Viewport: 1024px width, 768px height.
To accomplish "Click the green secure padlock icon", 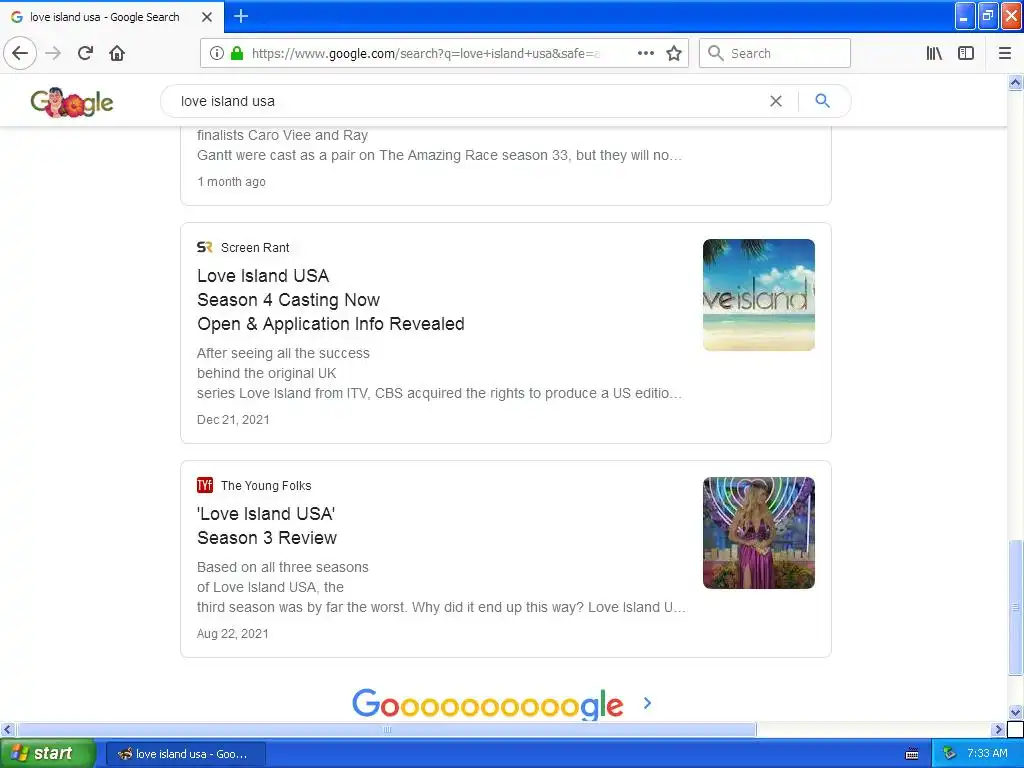I will point(237,53).
